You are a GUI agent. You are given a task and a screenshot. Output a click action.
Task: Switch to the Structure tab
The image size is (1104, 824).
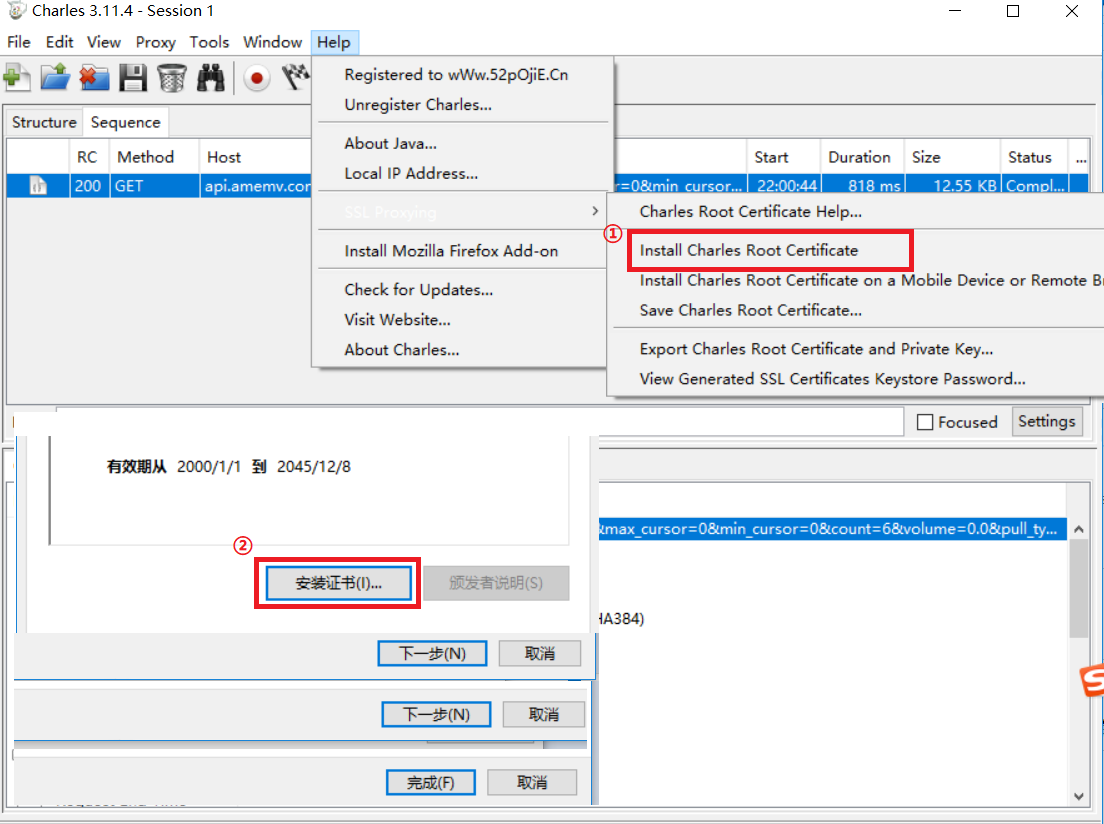tap(44, 122)
